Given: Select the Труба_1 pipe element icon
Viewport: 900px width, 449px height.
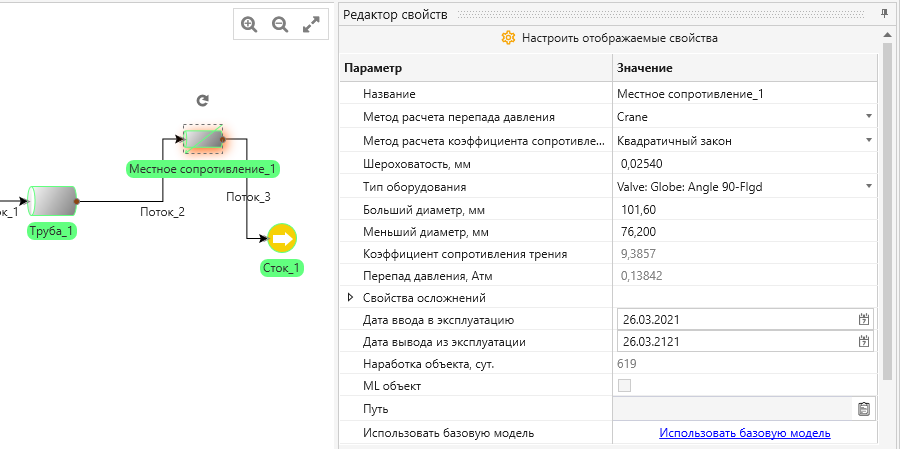Looking at the screenshot, I should point(52,201).
